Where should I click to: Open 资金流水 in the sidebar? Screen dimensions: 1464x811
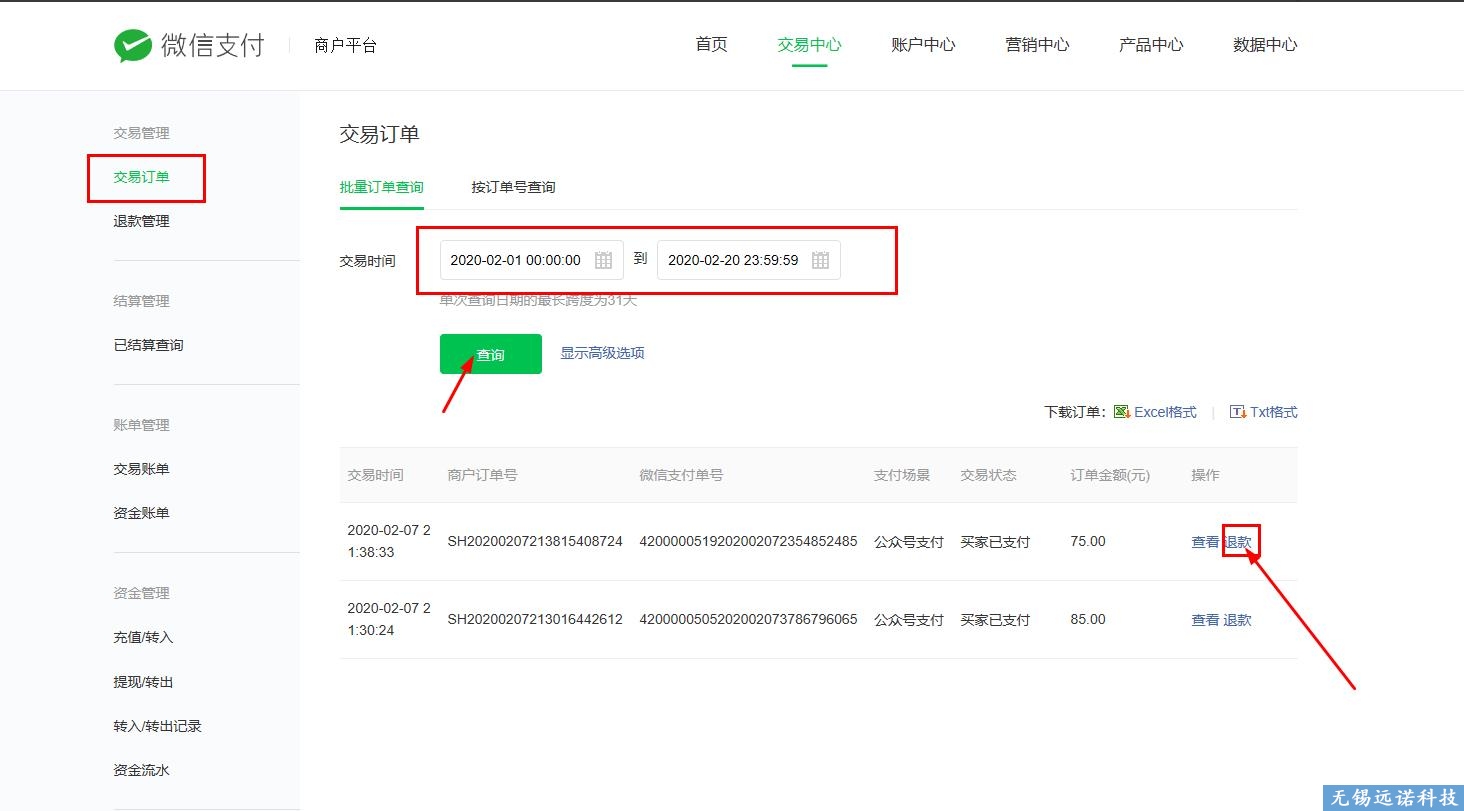(x=142, y=770)
